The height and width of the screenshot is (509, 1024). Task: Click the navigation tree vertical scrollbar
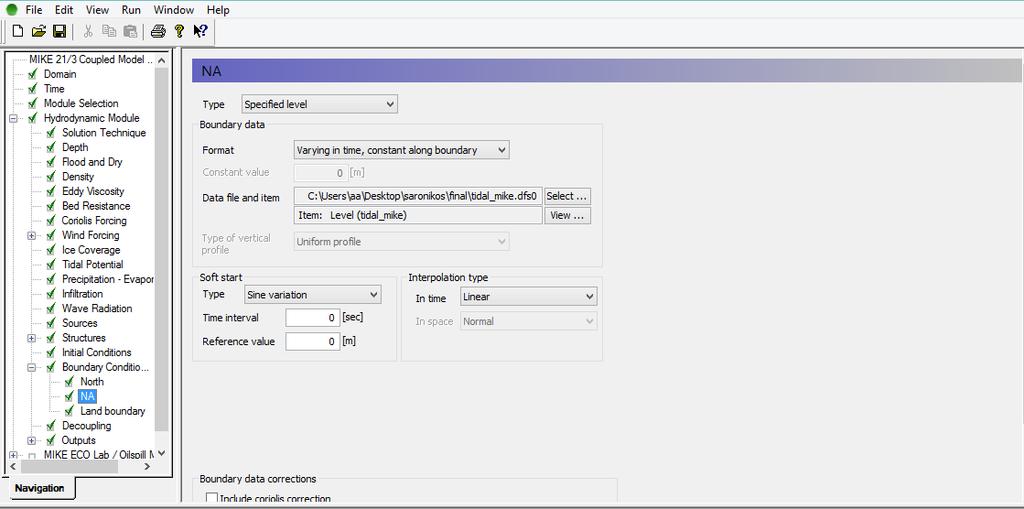pyautogui.click(x=162, y=248)
